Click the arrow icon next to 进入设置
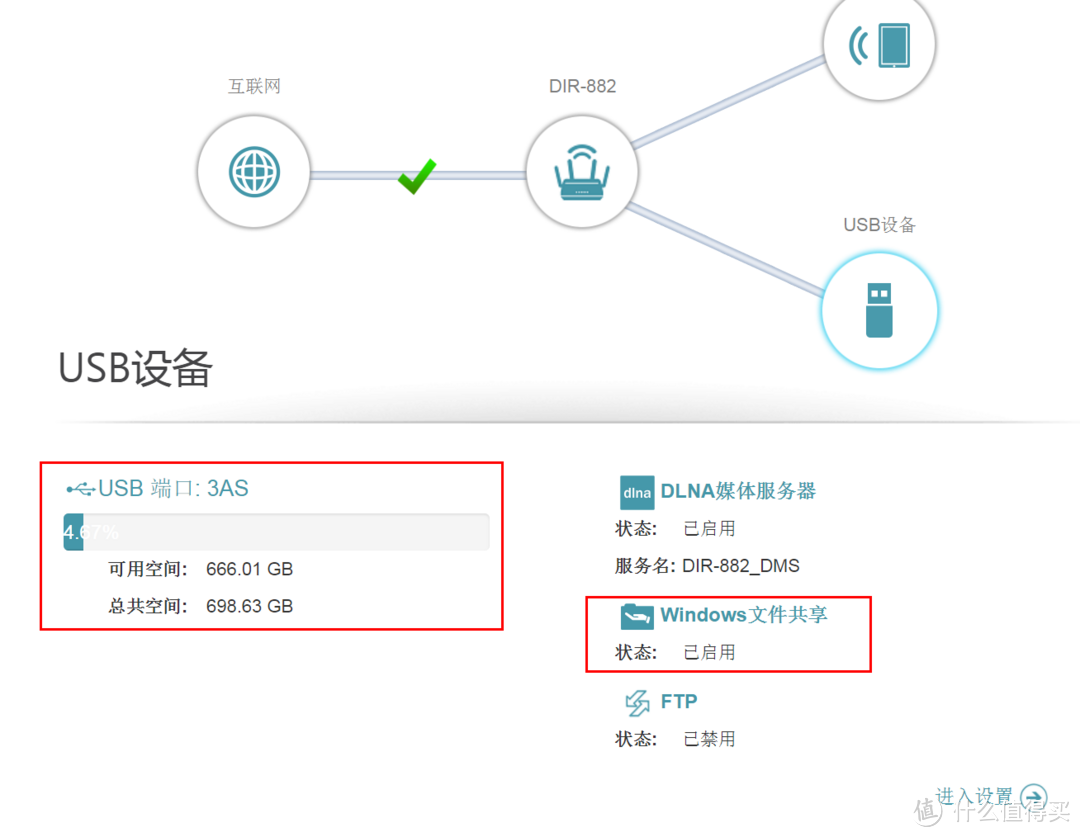 click(x=1033, y=797)
